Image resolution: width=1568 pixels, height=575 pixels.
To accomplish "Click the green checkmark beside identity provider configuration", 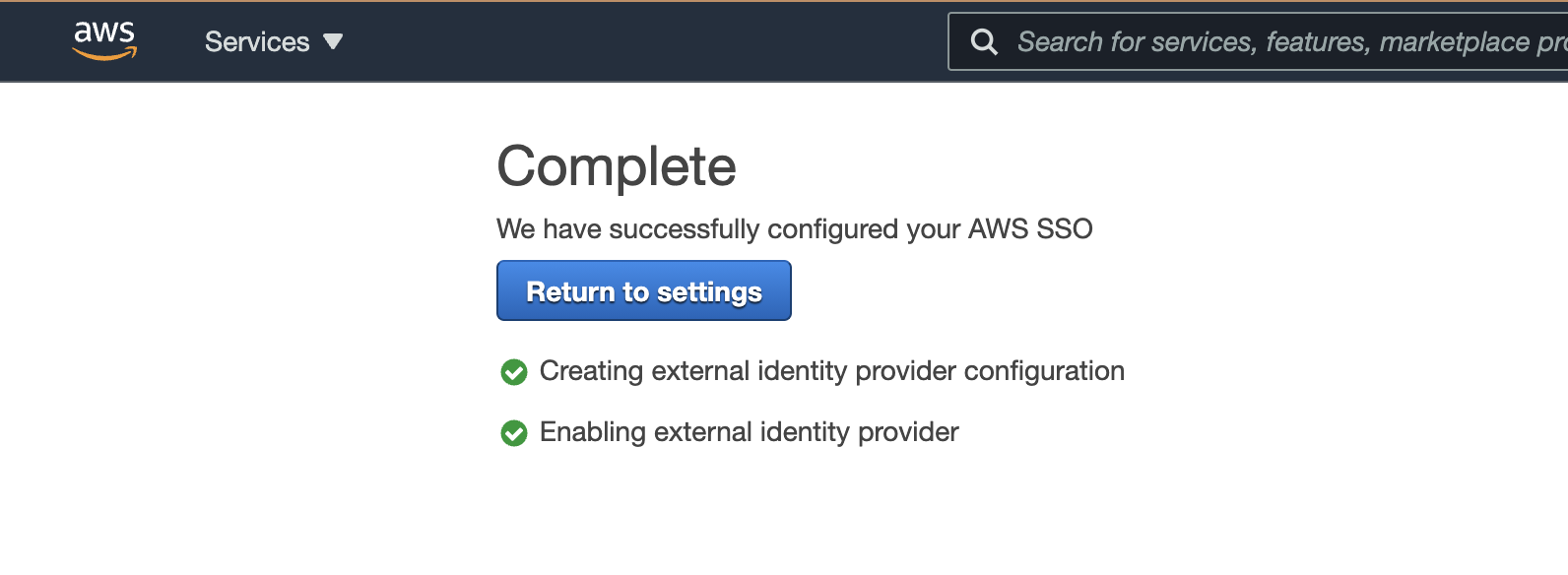I will (514, 372).
